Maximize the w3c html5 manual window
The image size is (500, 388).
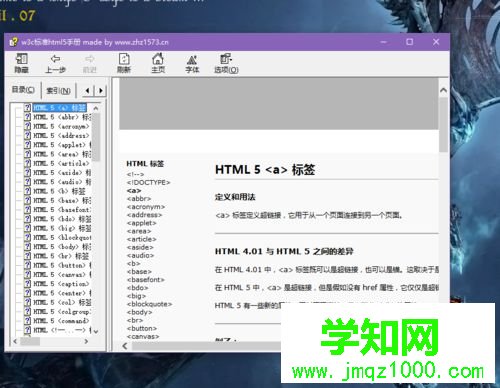coord(410,42)
